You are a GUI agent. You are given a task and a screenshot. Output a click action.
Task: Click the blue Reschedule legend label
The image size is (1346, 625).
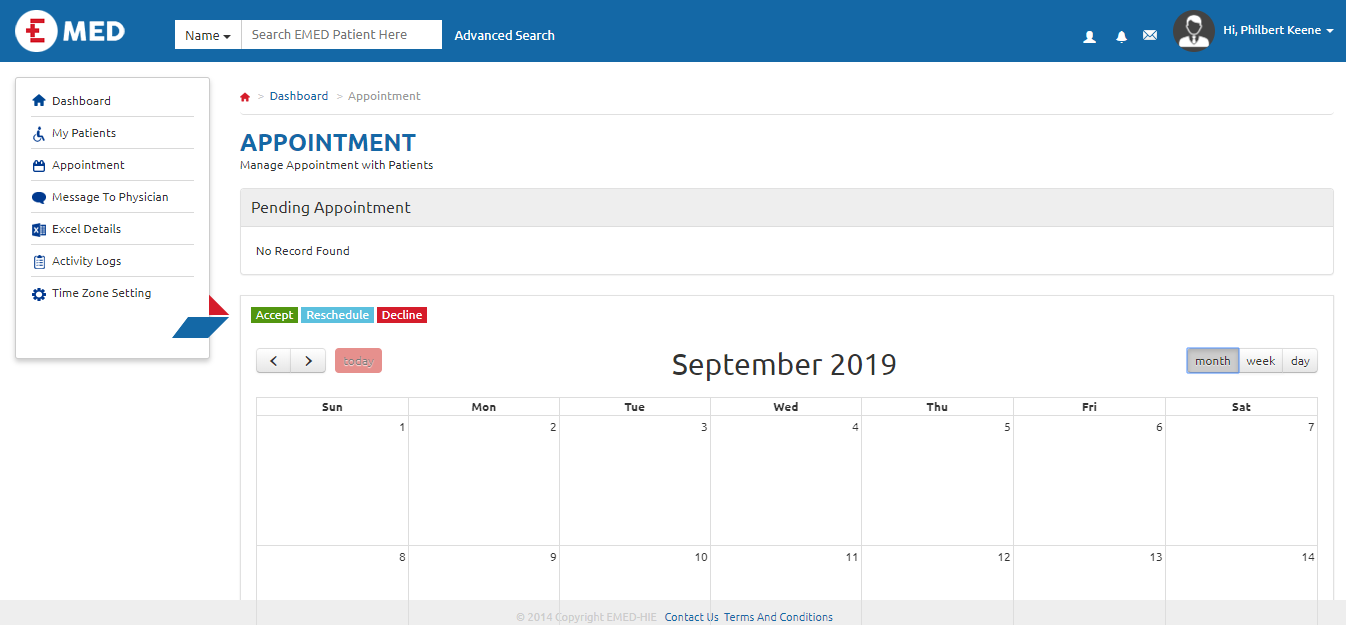pos(337,315)
